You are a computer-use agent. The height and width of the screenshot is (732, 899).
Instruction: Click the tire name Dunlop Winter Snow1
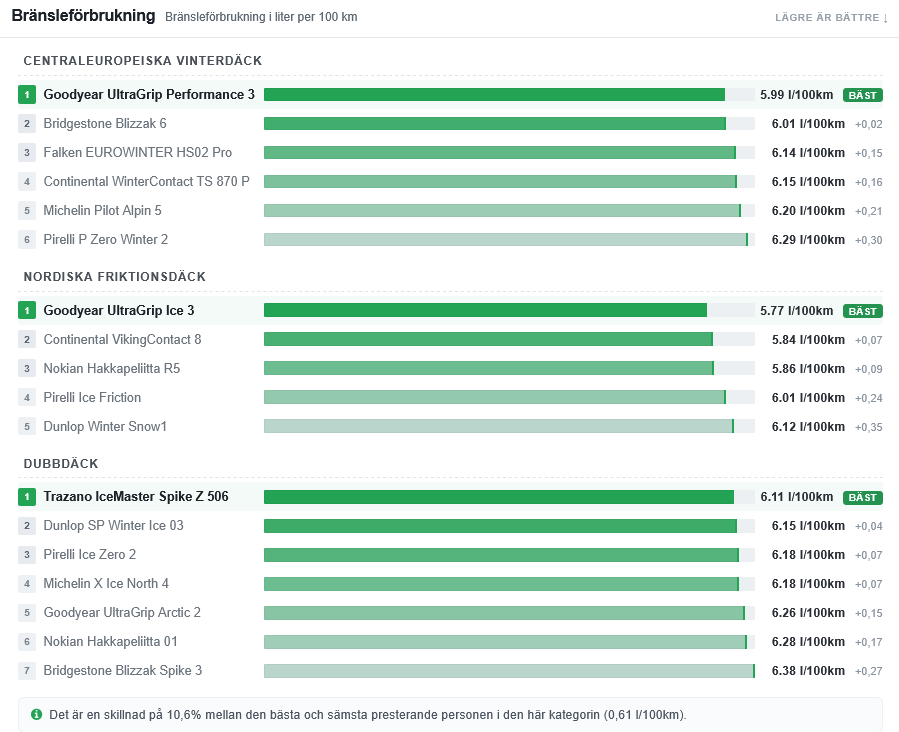pos(105,426)
